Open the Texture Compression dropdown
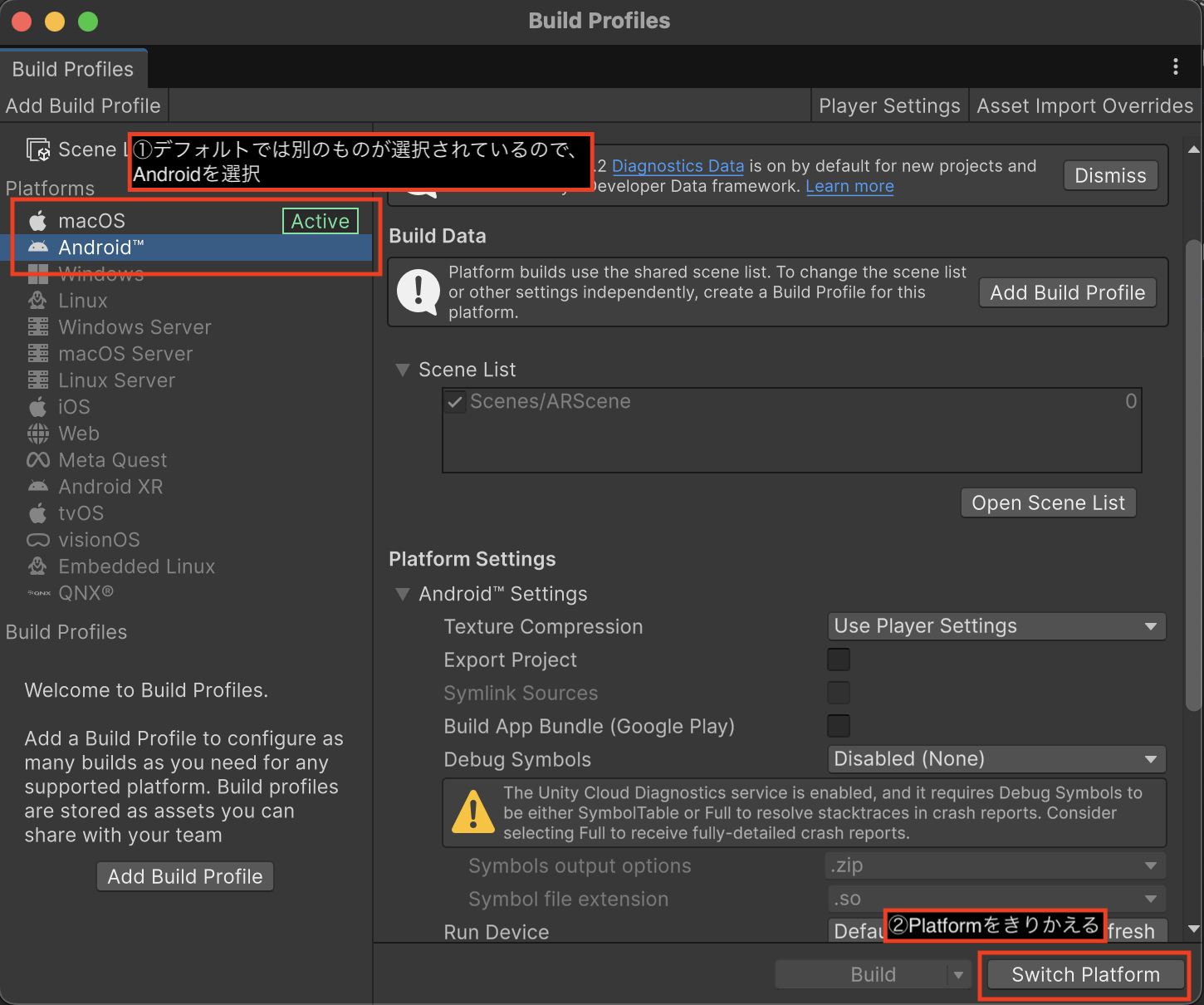The width and height of the screenshot is (1204, 1005). 996,626
